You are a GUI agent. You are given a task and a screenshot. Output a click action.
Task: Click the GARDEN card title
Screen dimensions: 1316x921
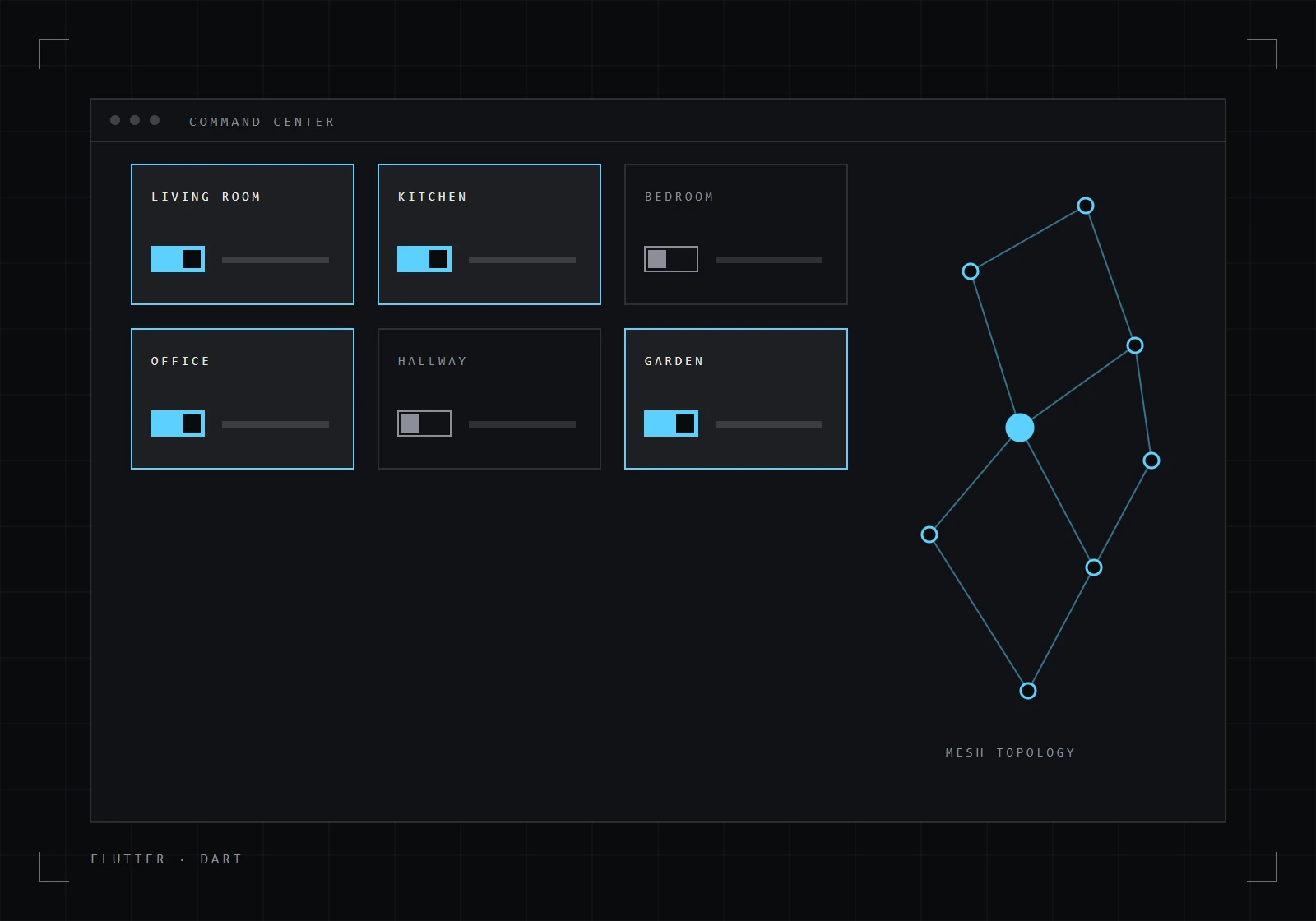(674, 361)
